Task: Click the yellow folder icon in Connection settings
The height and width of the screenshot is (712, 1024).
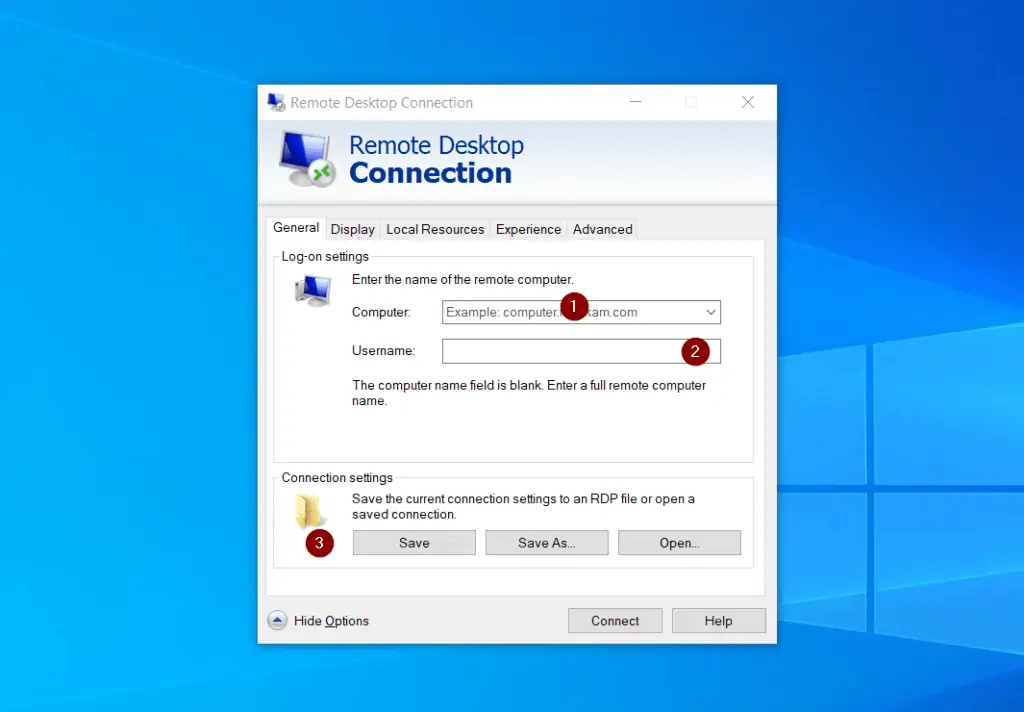Action: (x=311, y=507)
